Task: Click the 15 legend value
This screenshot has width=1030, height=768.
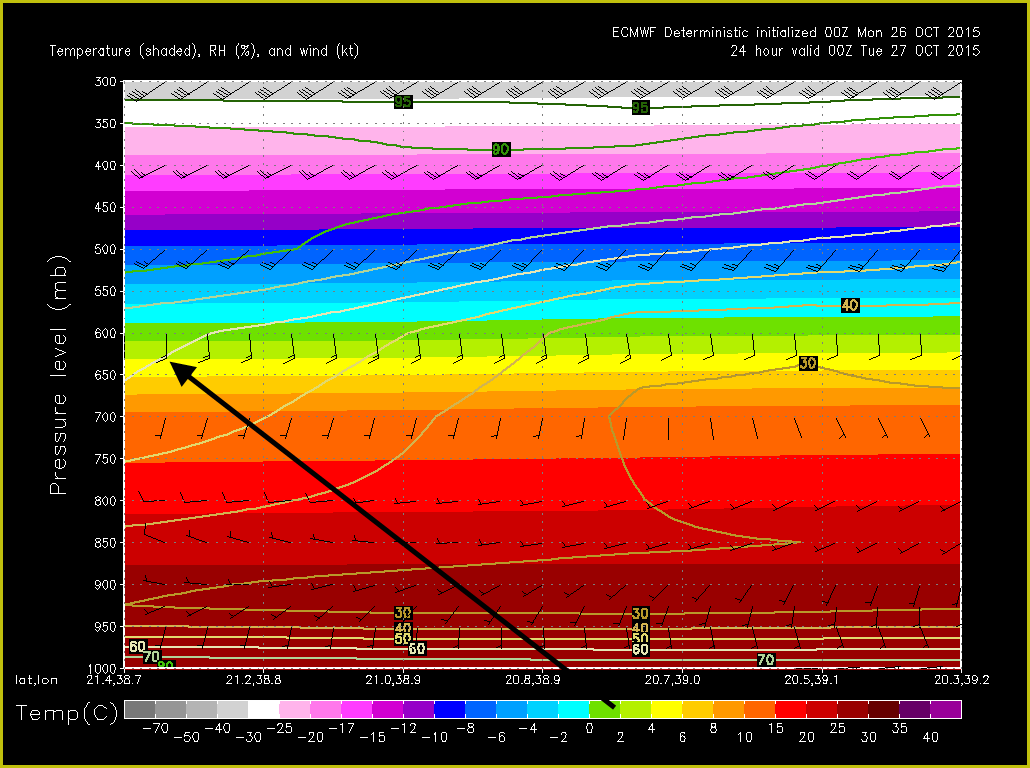Action: pos(775,728)
